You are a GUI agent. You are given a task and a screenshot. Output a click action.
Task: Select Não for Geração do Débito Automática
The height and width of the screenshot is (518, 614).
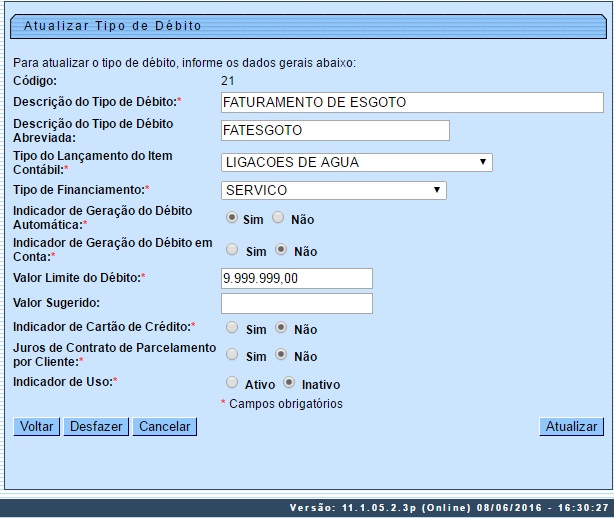pos(279,218)
